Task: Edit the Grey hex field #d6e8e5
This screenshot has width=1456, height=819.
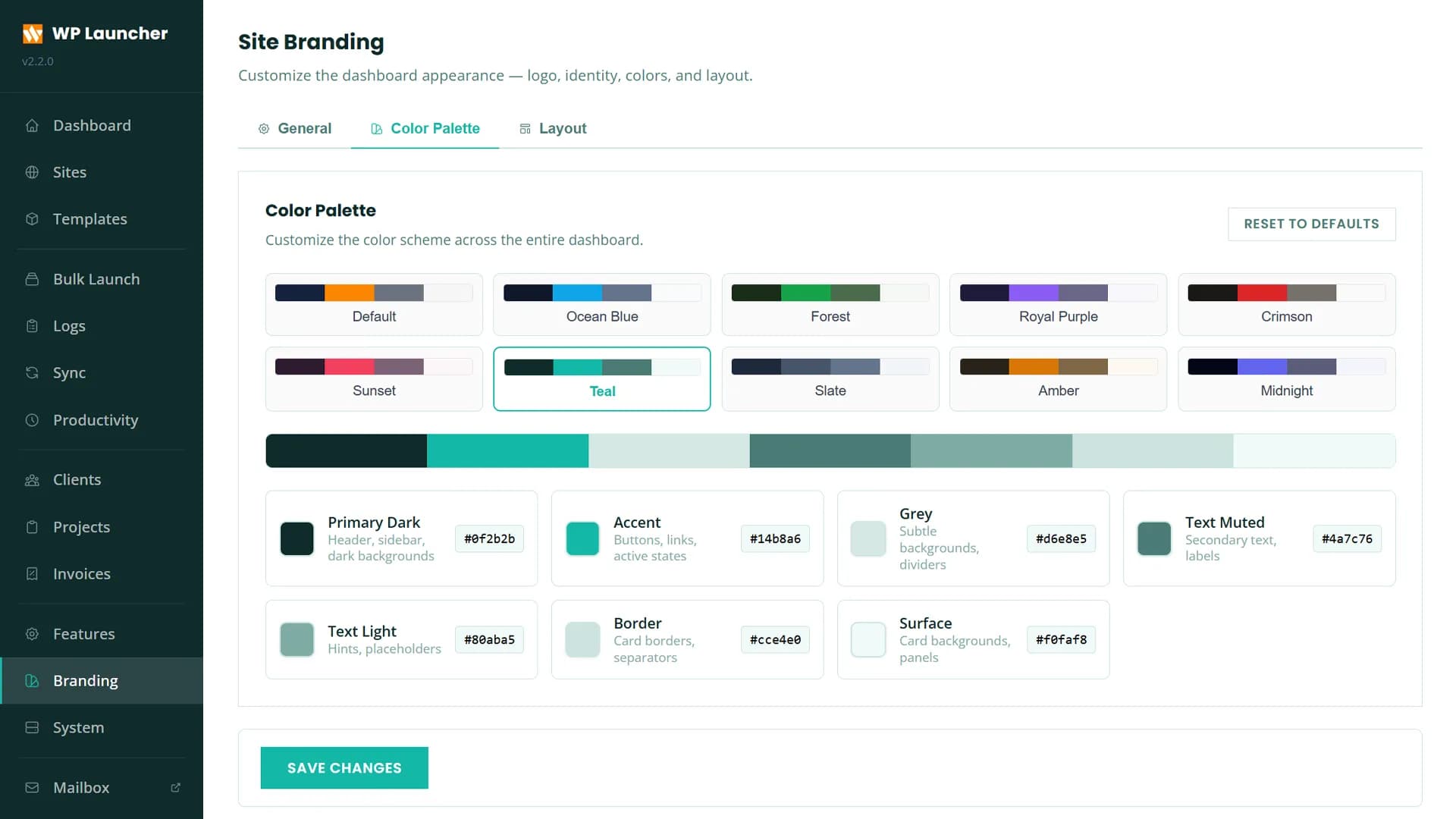Action: click(x=1061, y=539)
